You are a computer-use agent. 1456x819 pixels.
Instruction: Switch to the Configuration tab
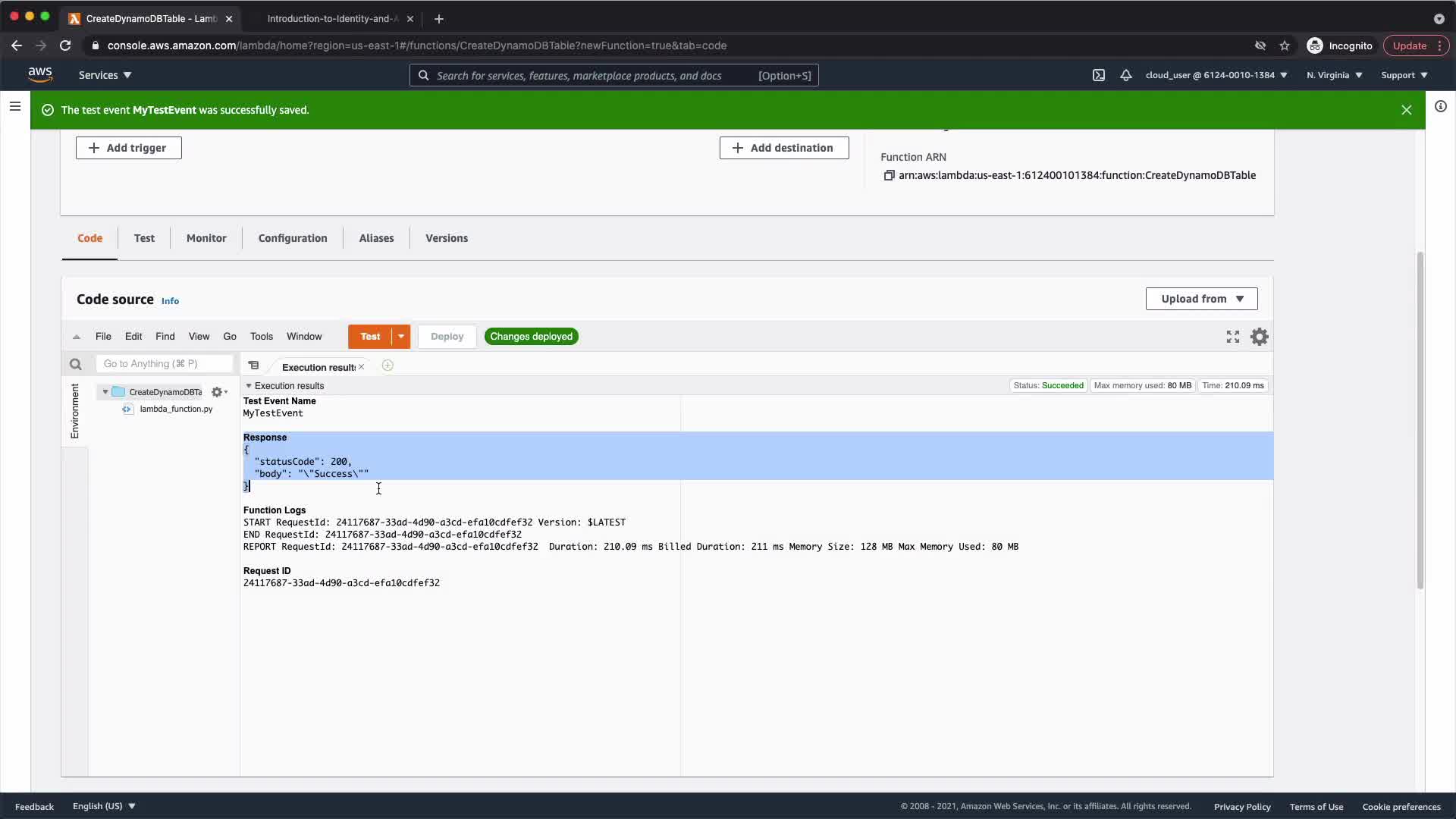coord(293,238)
